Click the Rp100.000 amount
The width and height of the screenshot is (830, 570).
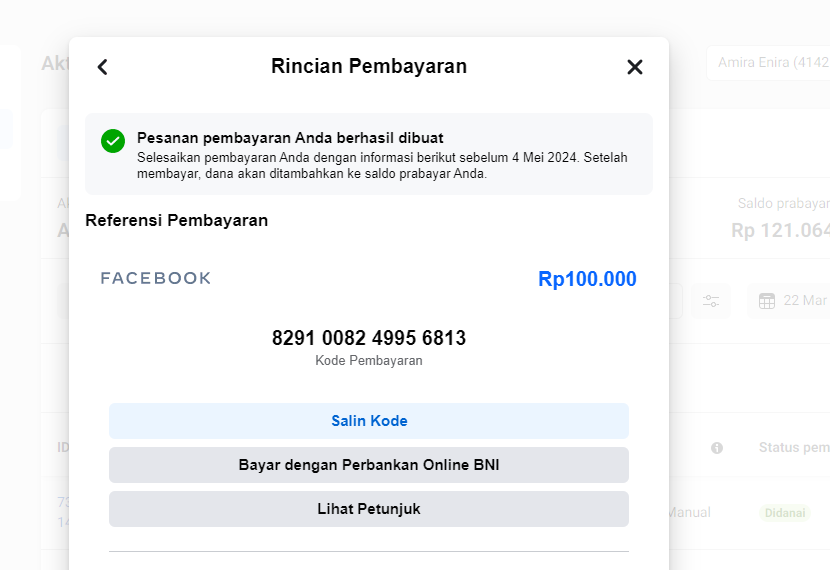pos(587,279)
